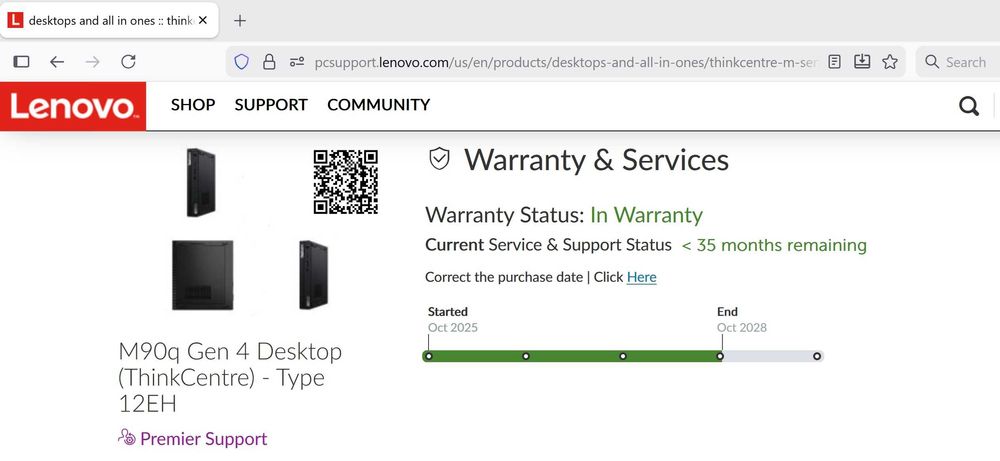
Task: Open the COMMUNITY menu
Action: [378, 105]
